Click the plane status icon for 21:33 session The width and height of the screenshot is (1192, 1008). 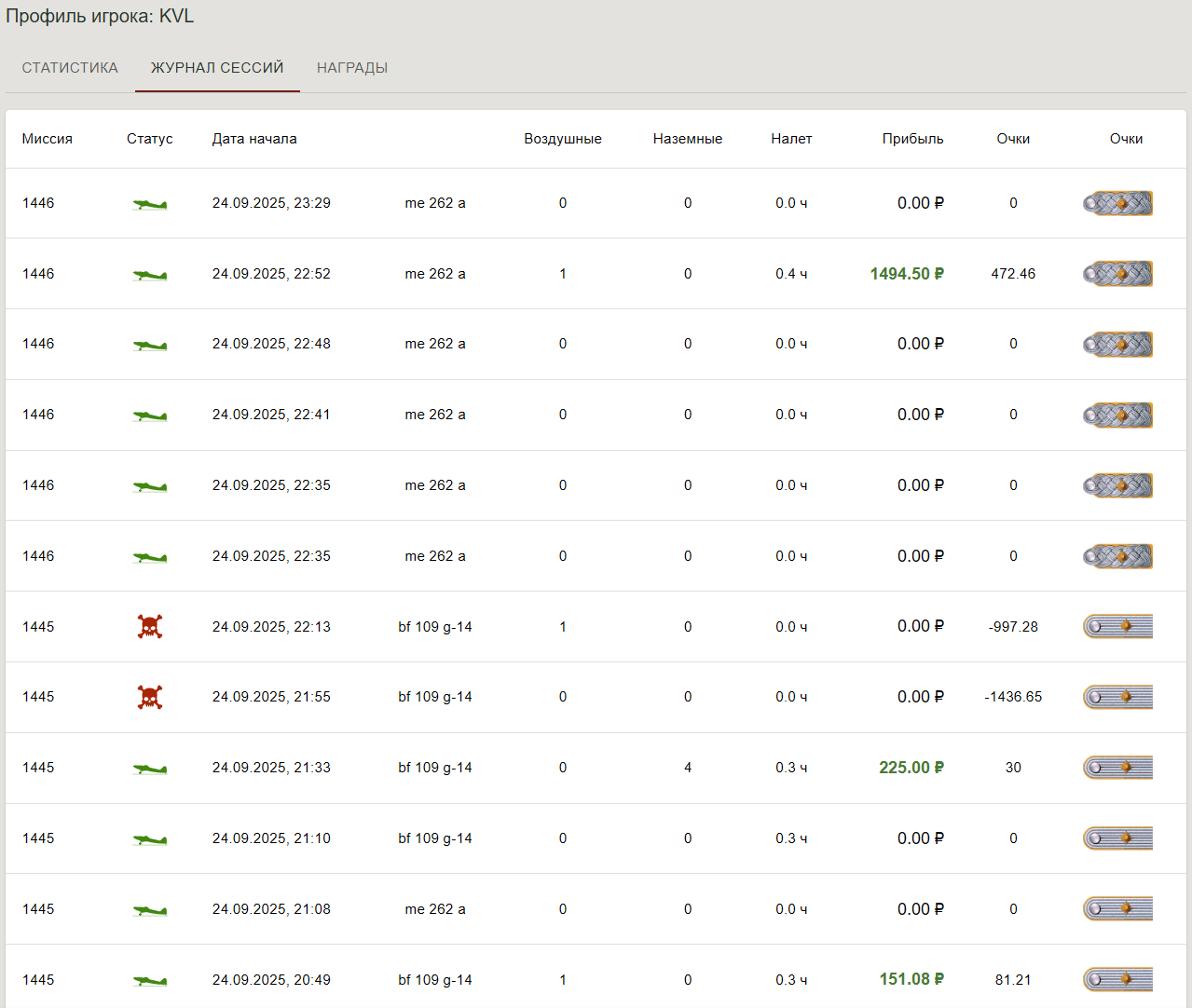point(150,769)
